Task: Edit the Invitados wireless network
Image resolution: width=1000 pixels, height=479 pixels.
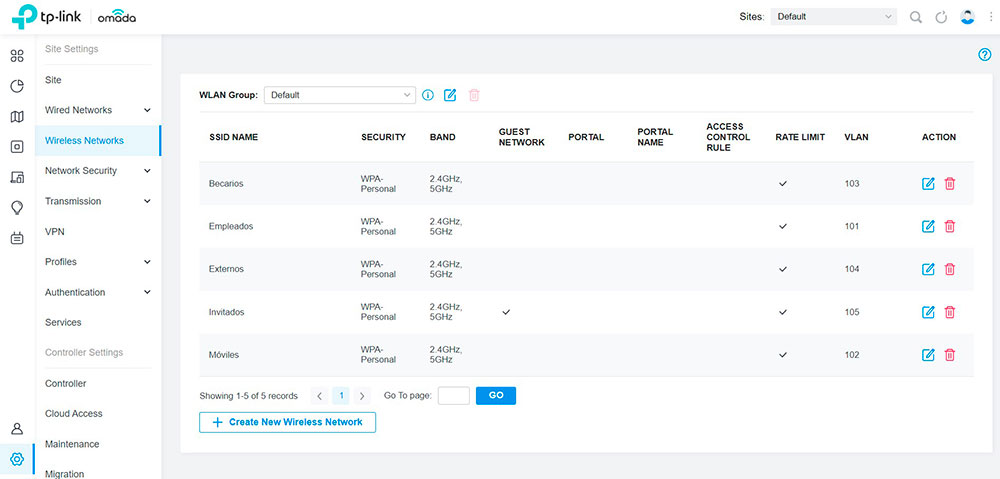Action: coord(929,313)
